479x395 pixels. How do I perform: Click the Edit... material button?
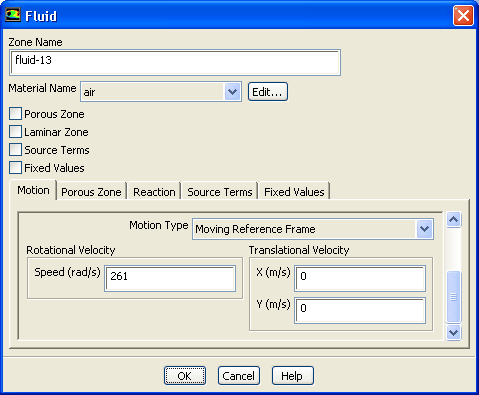click(268, 92)
